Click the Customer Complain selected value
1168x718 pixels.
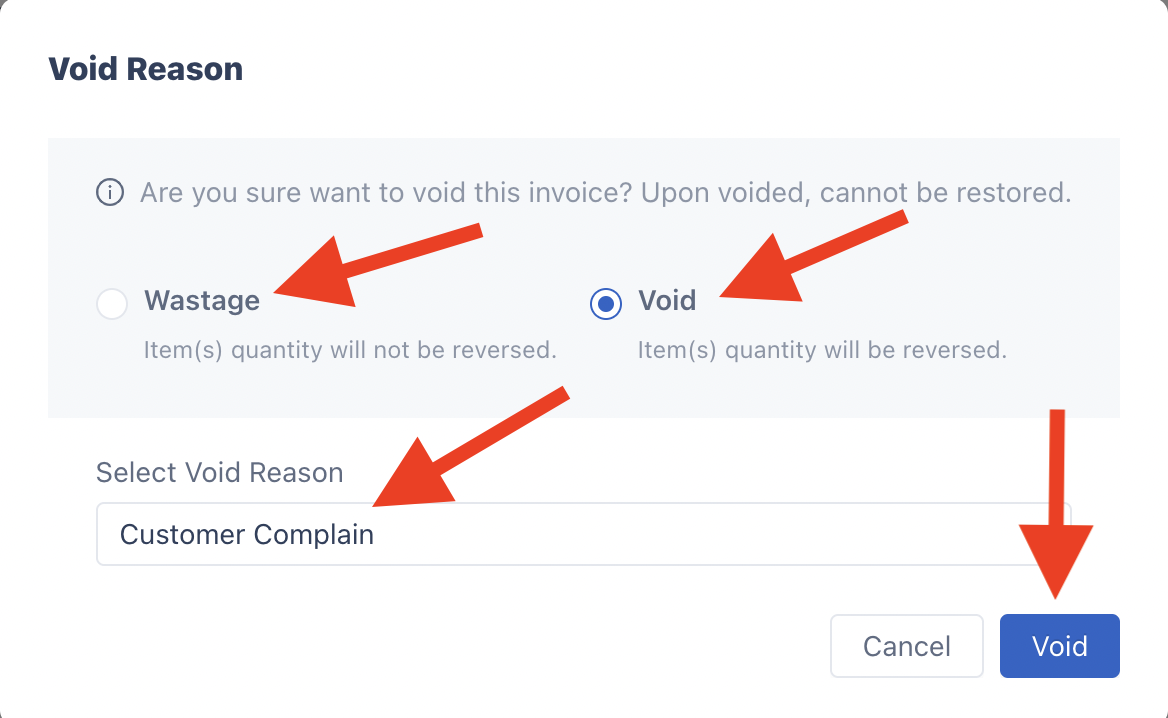click(247, 534)
